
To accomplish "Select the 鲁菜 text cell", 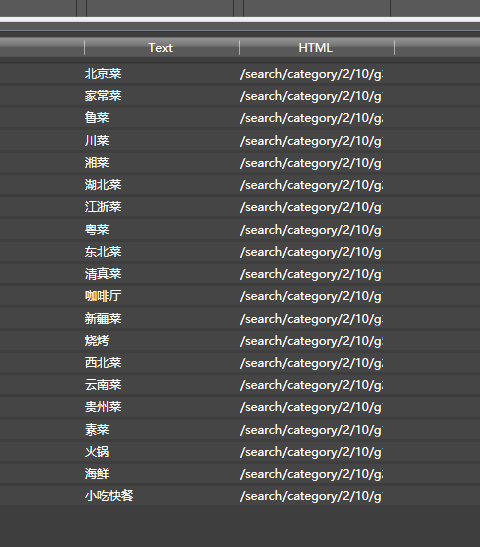I will pos(97,118).
